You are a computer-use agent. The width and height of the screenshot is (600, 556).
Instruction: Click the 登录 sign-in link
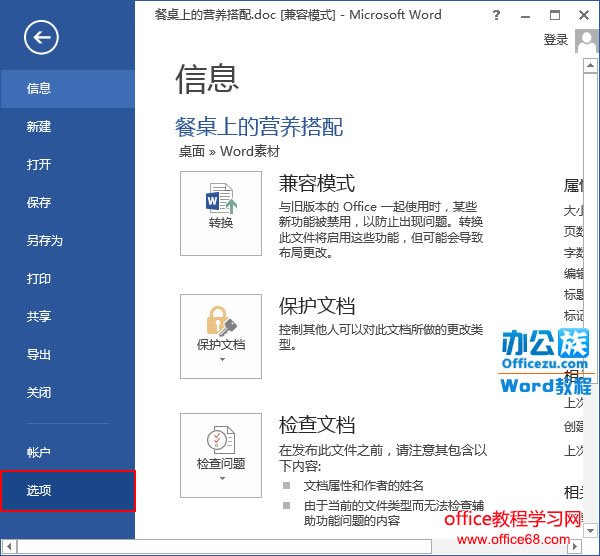[x=556, y=40]
